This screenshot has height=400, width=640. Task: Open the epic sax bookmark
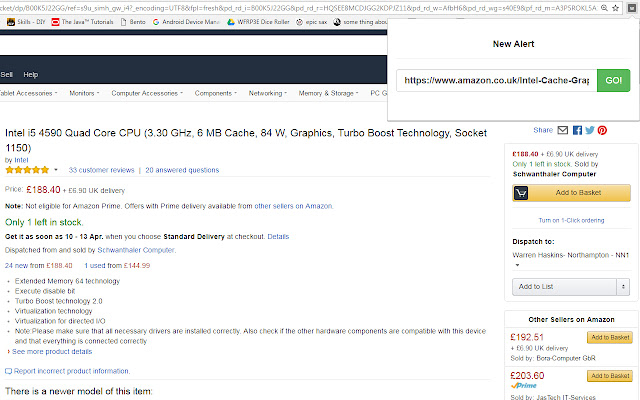point(311,22)
